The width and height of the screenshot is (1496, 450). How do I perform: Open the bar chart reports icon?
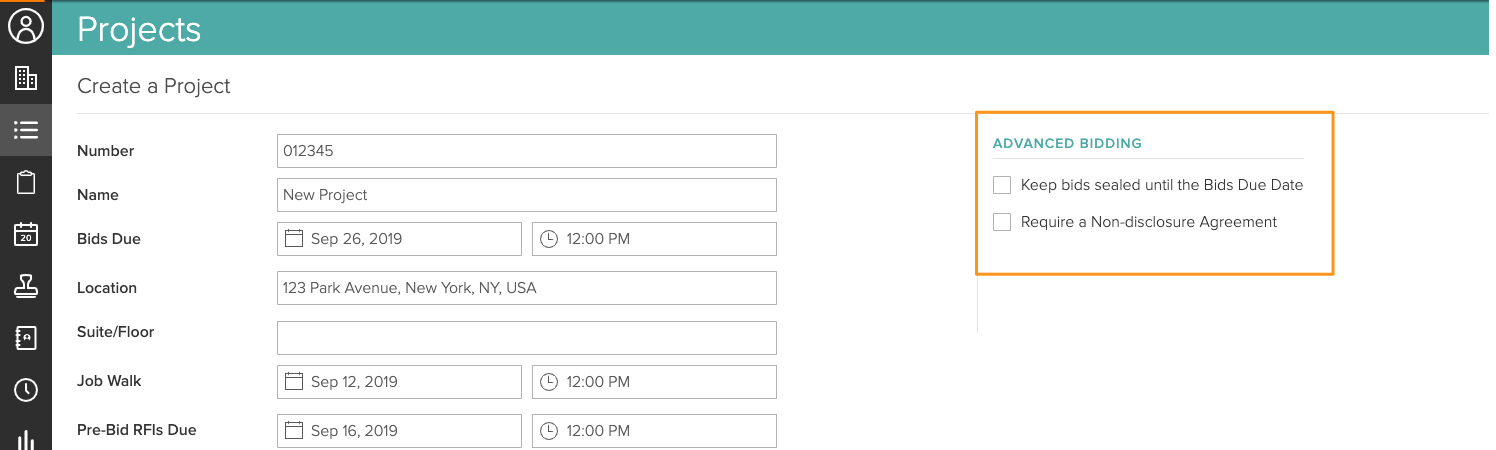tap(26, 438)
